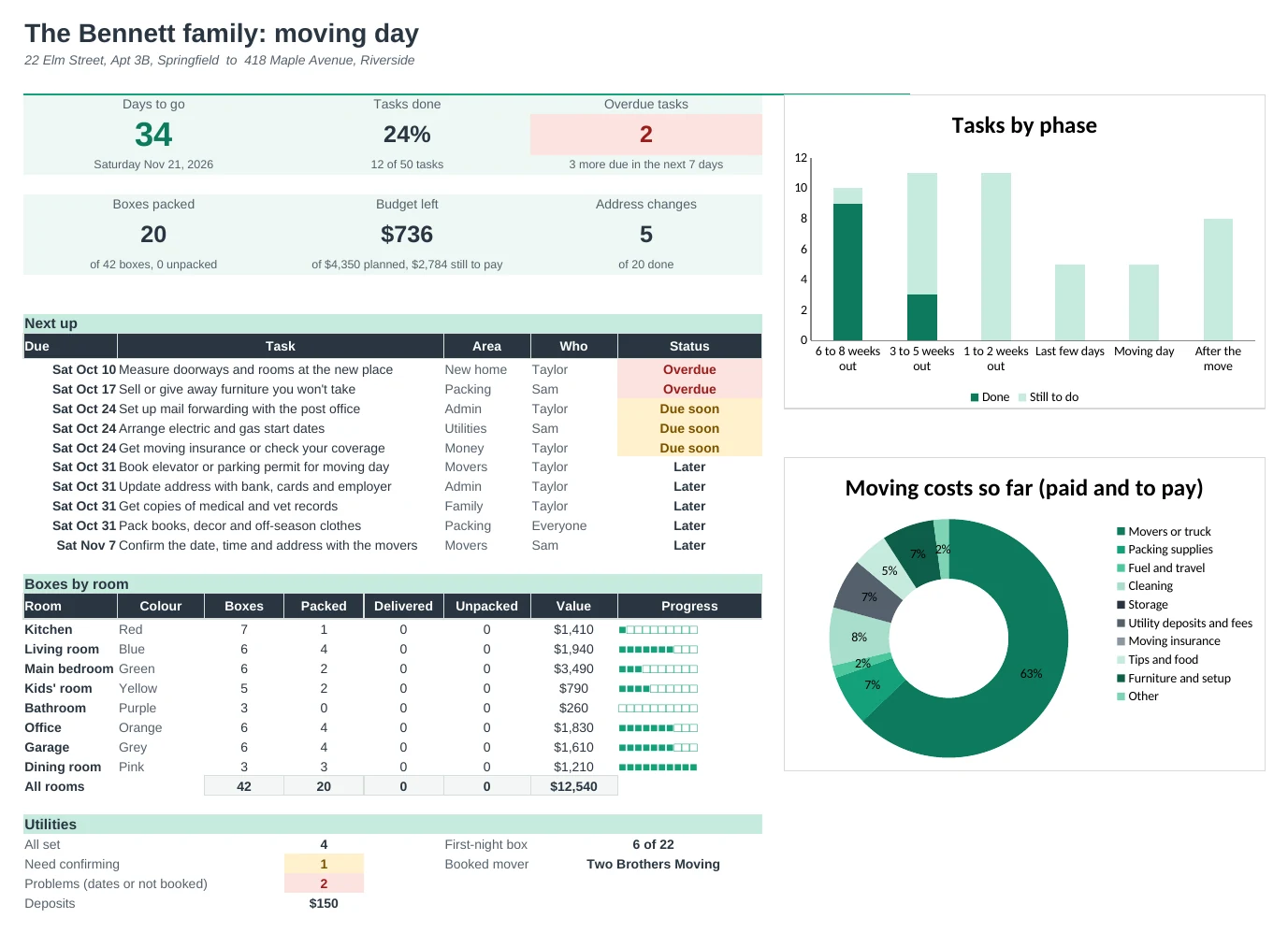This screenshot has height=933, width=1288.
Task: Select the Overdue tasks count 2
Action: click(x=646, y=135)
